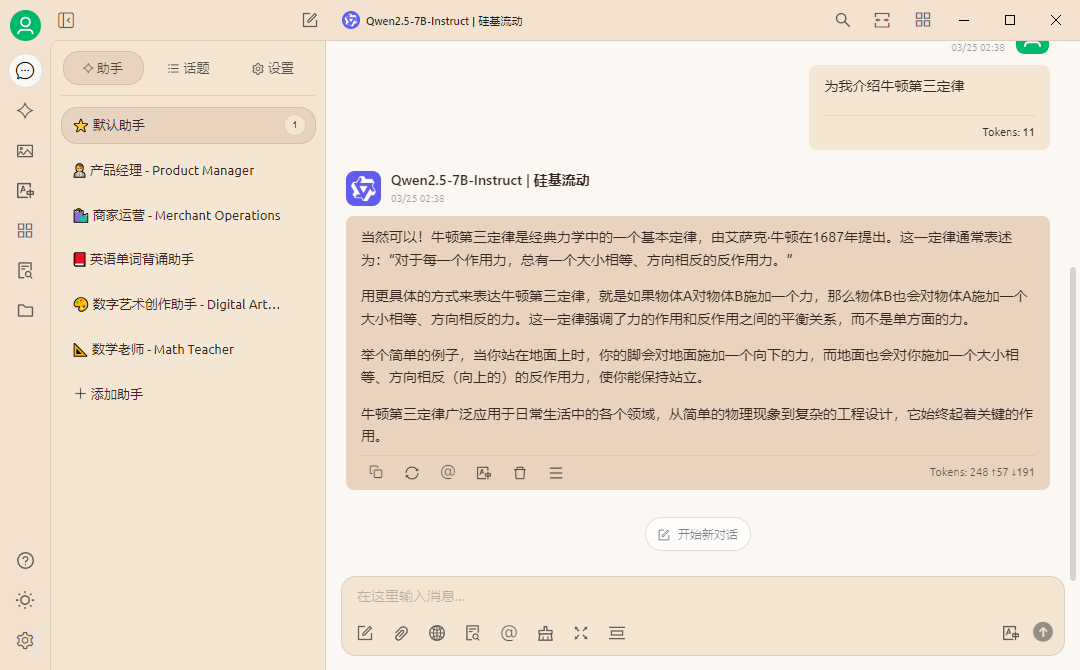The height and width of the screenshot is (670, 1080).
Task: Delete the assistant's message
Action: 519,472
